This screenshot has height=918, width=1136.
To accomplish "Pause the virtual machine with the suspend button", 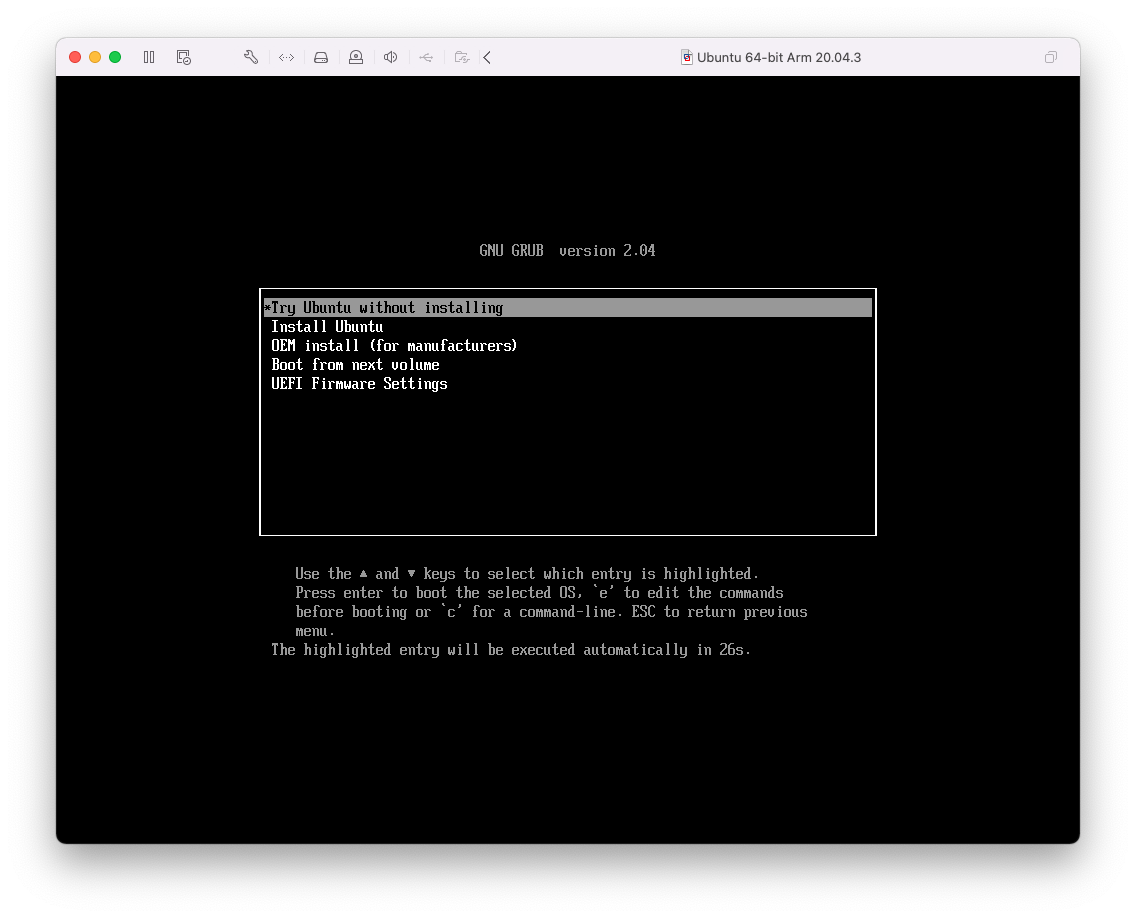I will coord(149,57).
